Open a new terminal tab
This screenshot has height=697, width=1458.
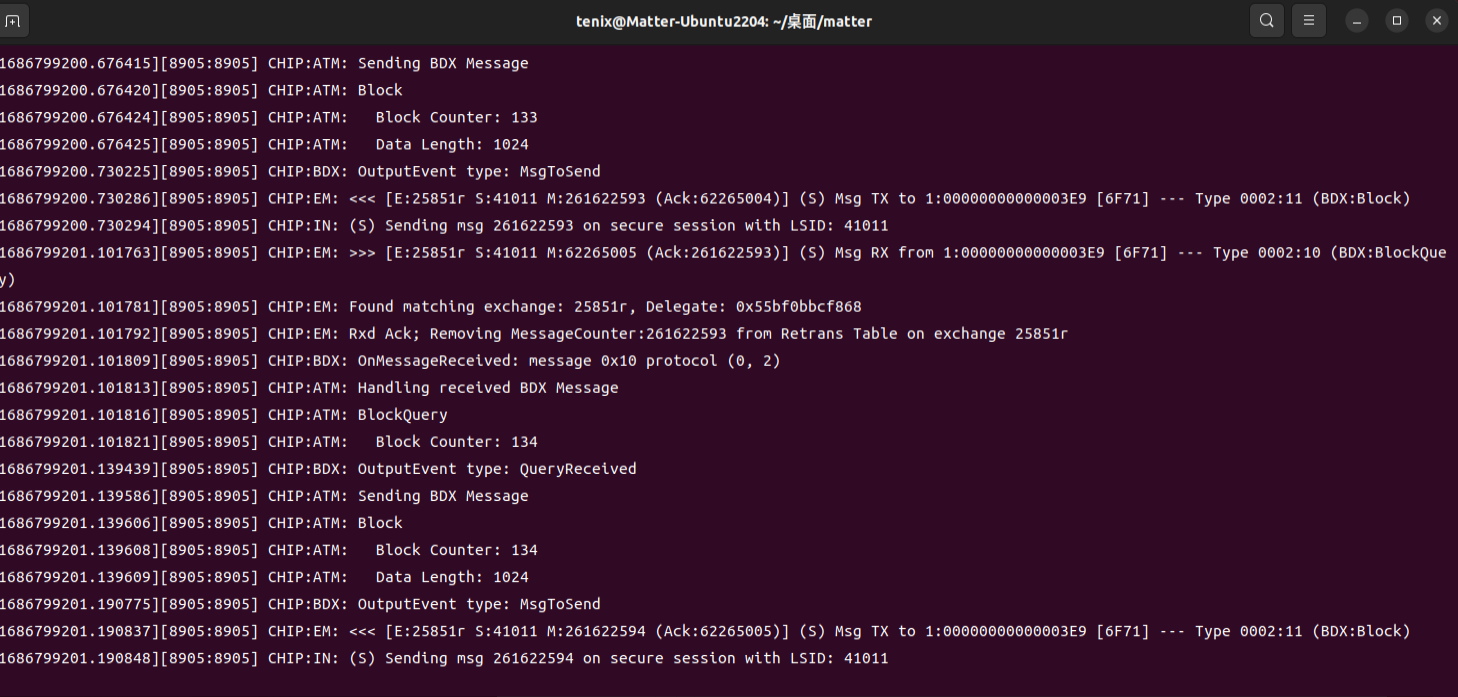[12, 20]
